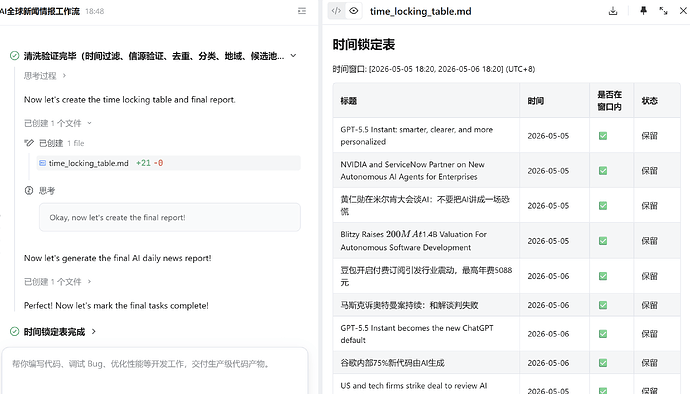Image resolution: width=690 pixels, height=394 pixels.
Task: Toggle preview mode eye icon
Action: 354,11
